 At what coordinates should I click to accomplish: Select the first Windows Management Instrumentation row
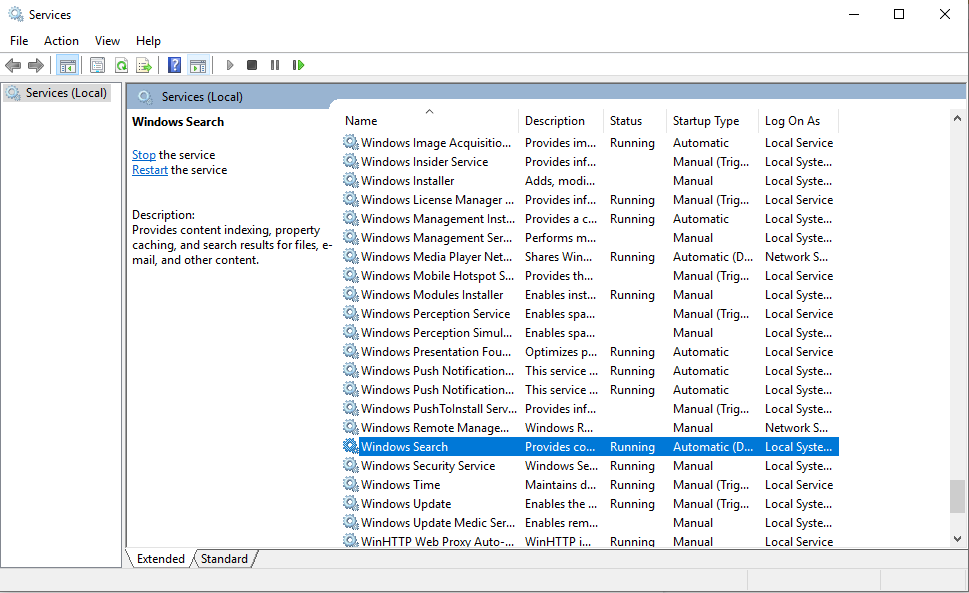point(590,219)
